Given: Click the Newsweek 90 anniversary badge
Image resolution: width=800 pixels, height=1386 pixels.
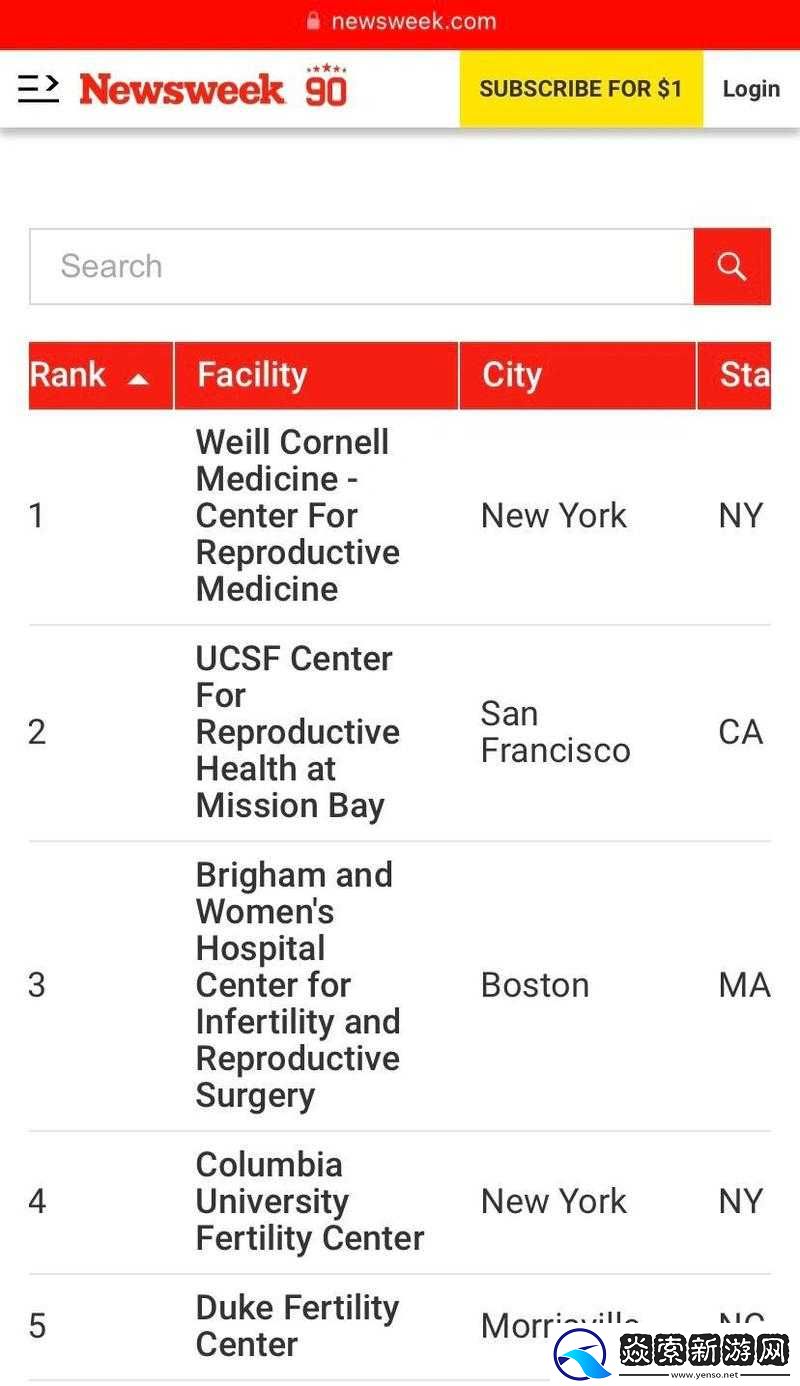Looking at the screenshot, I should pos(326,86).
